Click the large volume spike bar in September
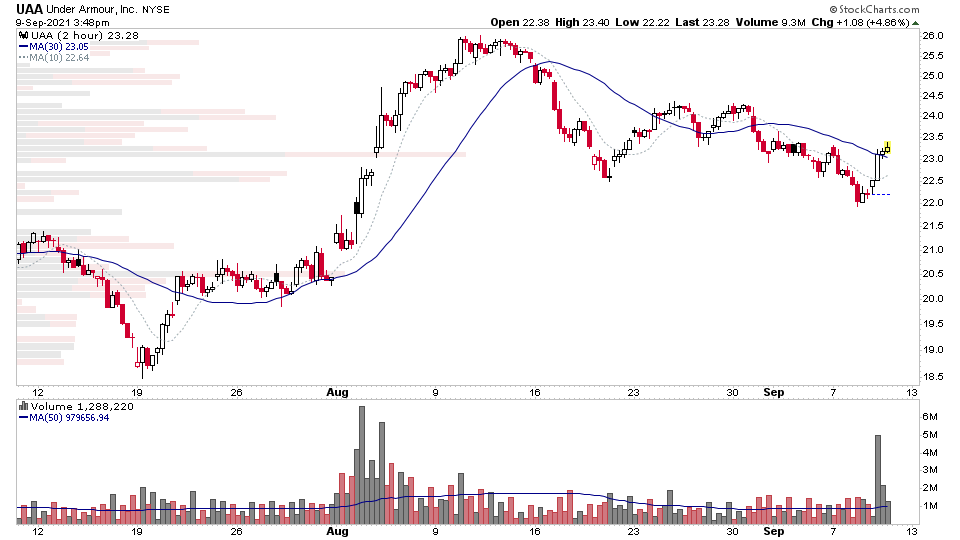The width and height of the screenshot is (960, 540). click(x=878, y=479)
